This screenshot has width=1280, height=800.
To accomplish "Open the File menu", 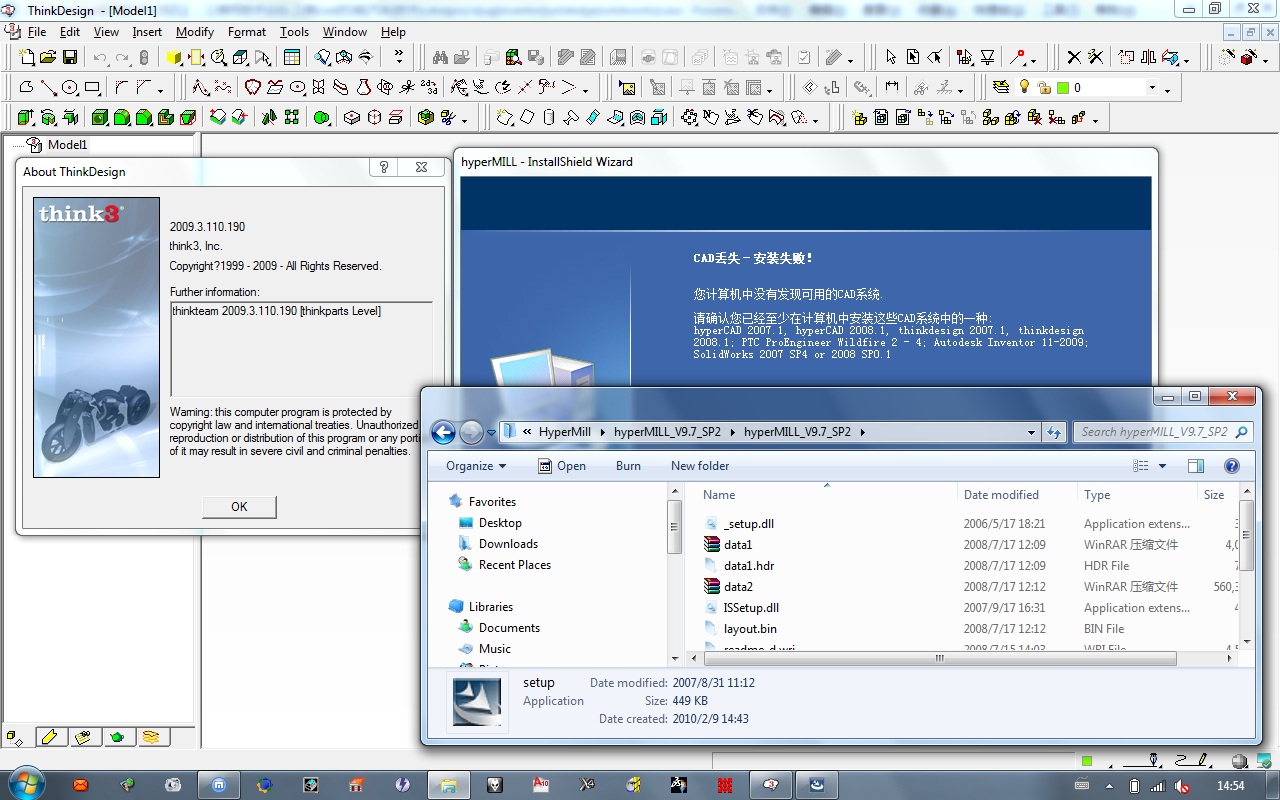I will (36, 32).
